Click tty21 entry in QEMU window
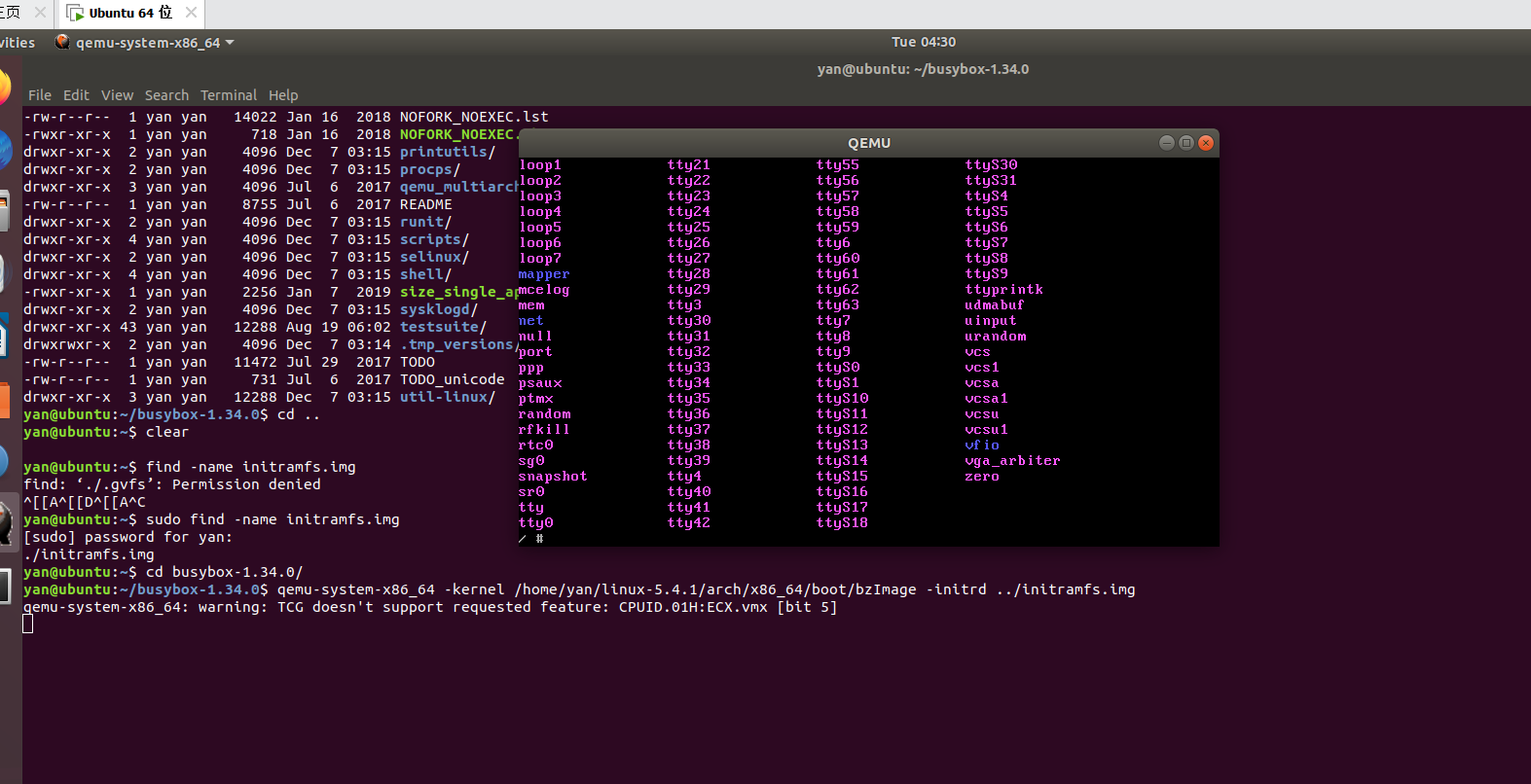Viewport: 1531px width, 784px height. coord(689,164)
